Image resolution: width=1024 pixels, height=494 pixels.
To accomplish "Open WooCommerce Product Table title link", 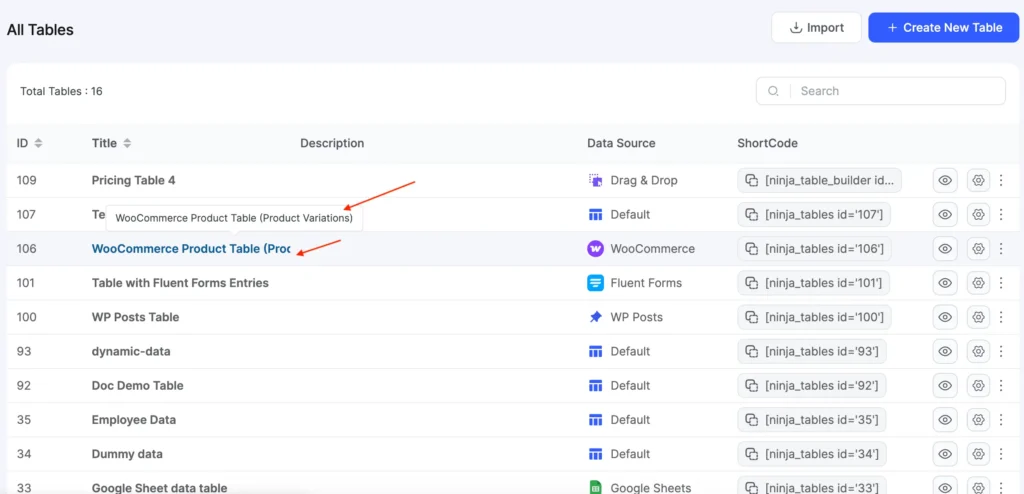I will pyautogui.click(x=191, y=248).
